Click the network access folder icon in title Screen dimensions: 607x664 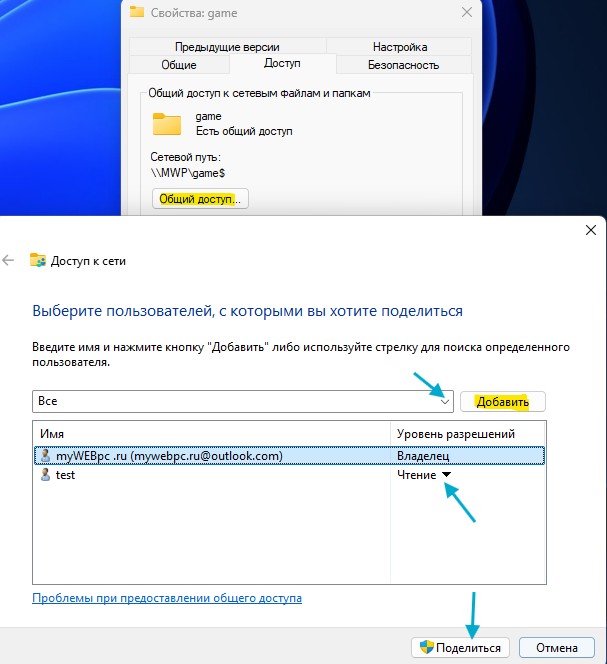point(38,260)
